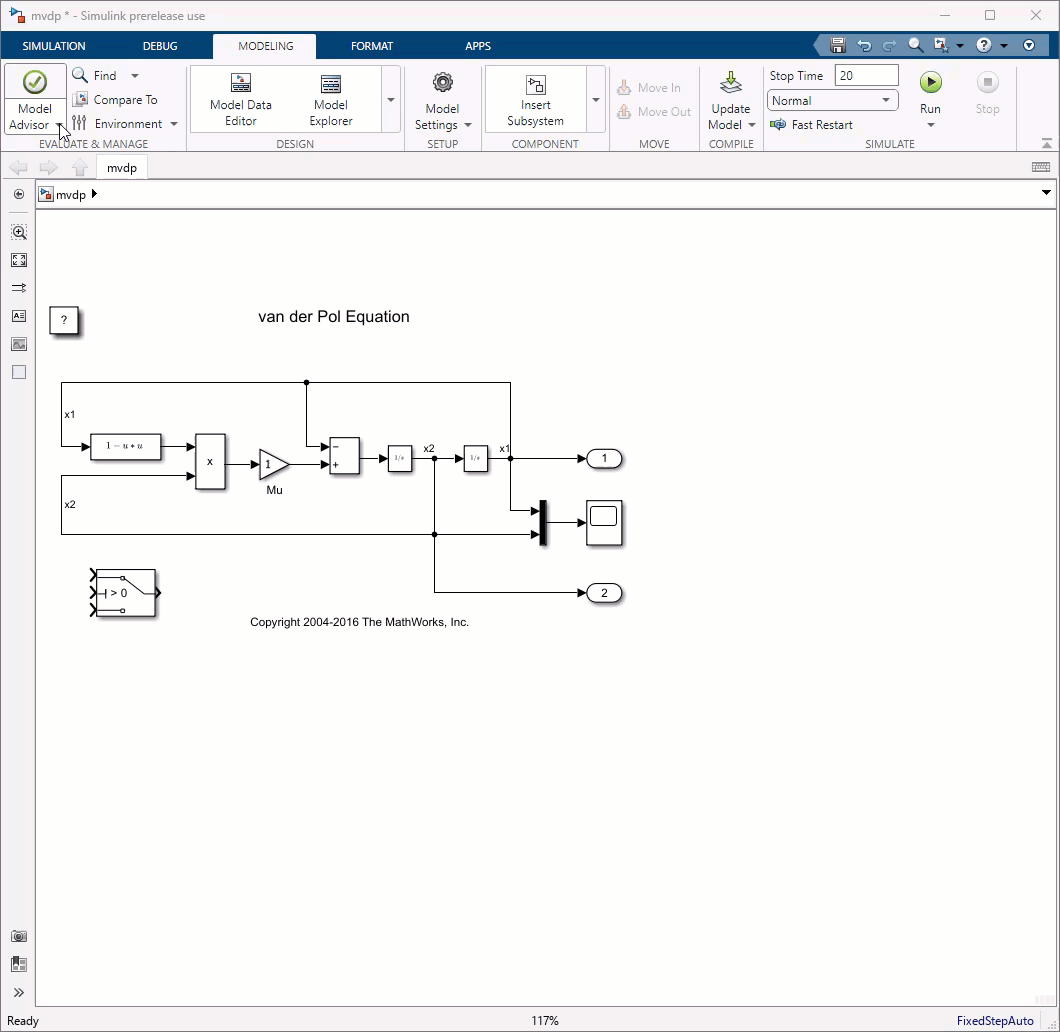Expand the Environment dropdown arrow
The width and height of the screenshot is (1060, 1032).
click(174, 124)
